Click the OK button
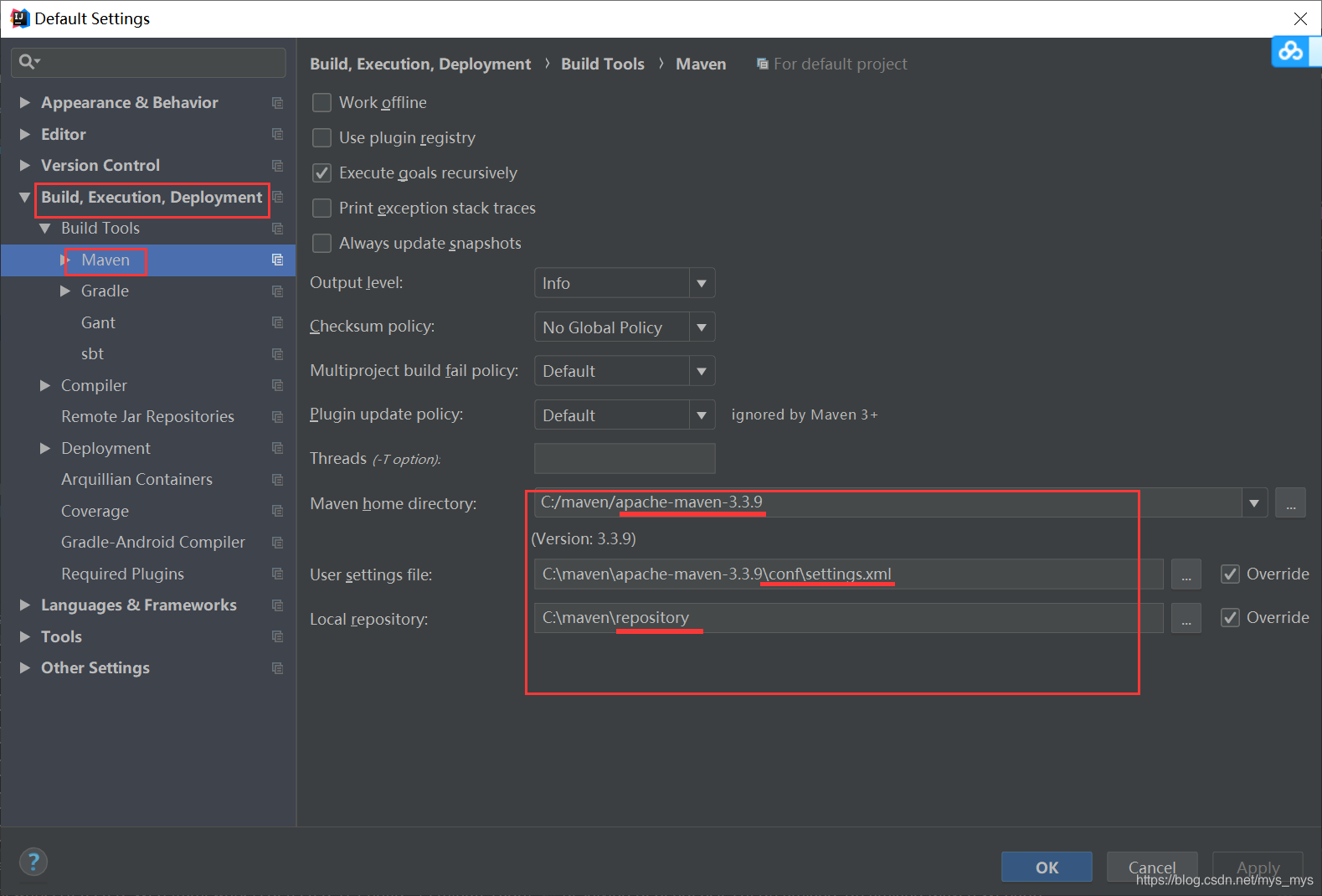Screen dimensions: 1322x896 point(1047,868)
